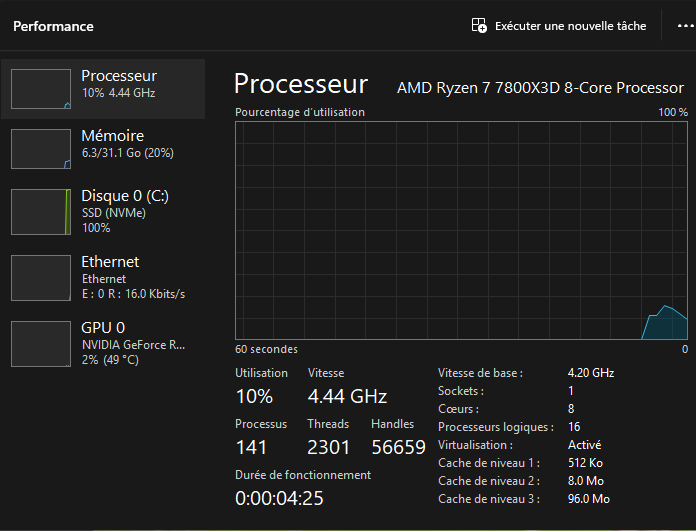Click the Exécuter une nouvelle tâche icon

click(x=479, y=25)
